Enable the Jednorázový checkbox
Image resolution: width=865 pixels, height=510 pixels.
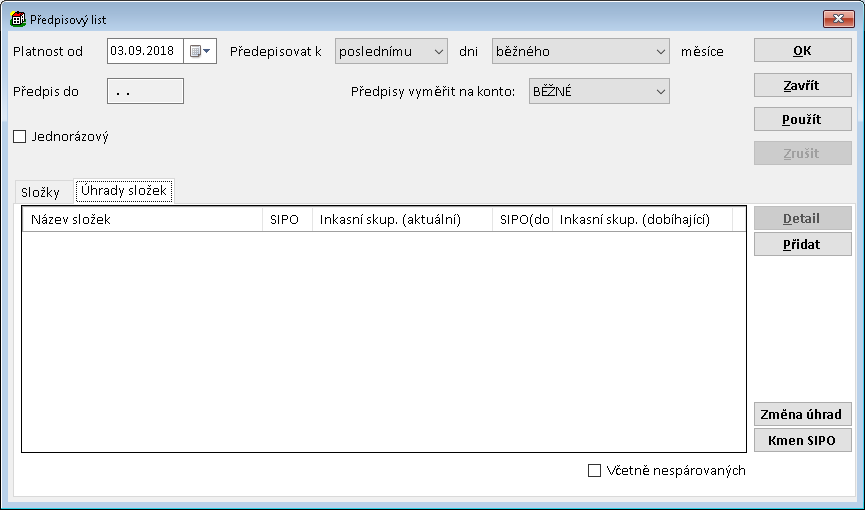(x=19, y=137)
